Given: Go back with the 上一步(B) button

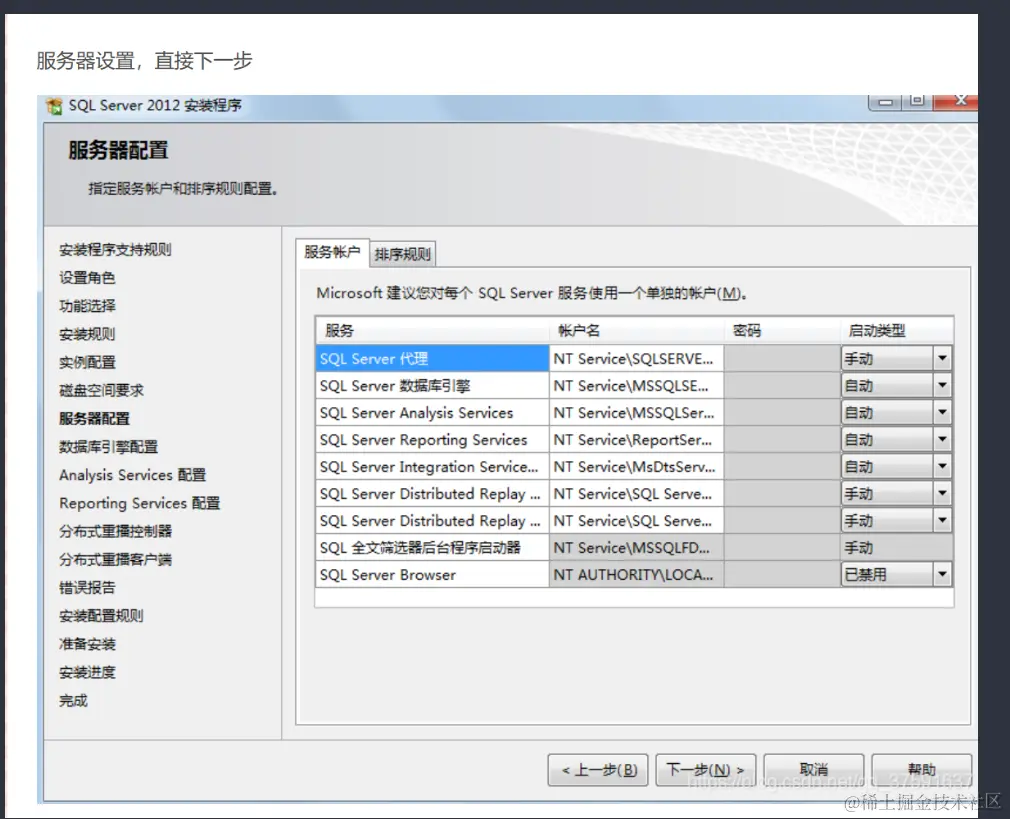Looking at the screenshot, I should pos(598,769).
